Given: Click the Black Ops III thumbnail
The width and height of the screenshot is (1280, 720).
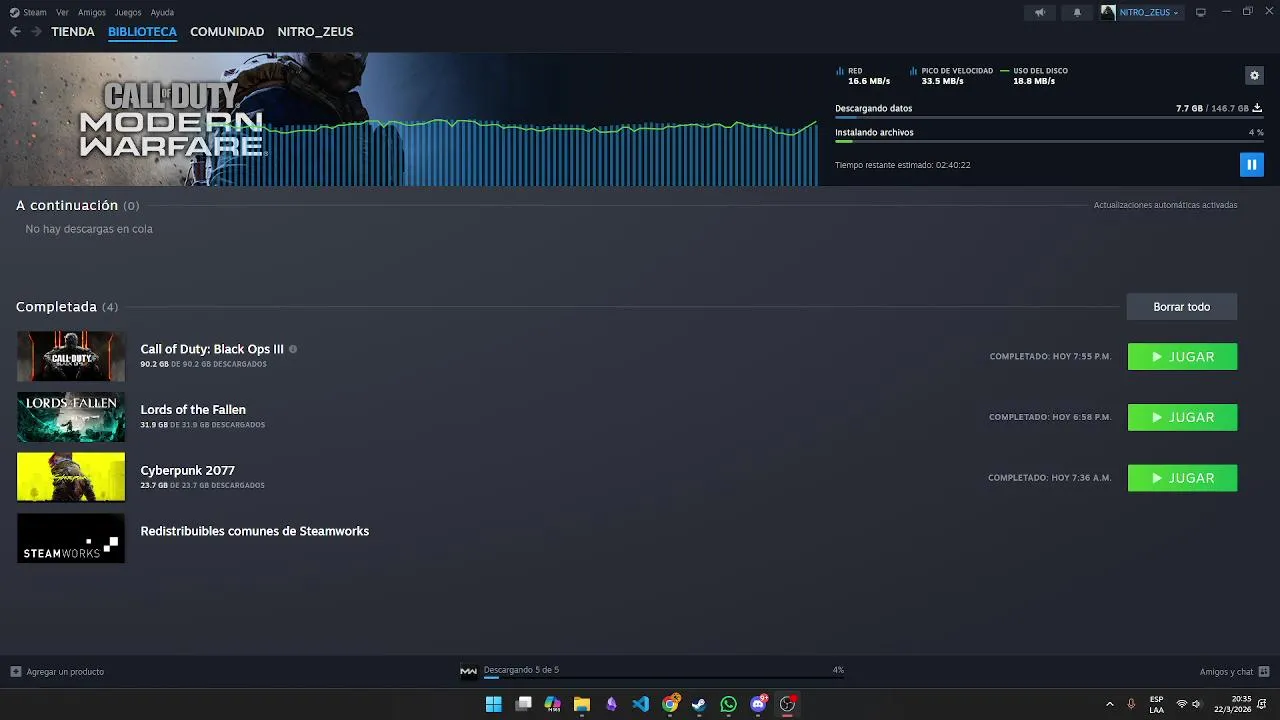Looking at the screenshot, I should 71,356.
